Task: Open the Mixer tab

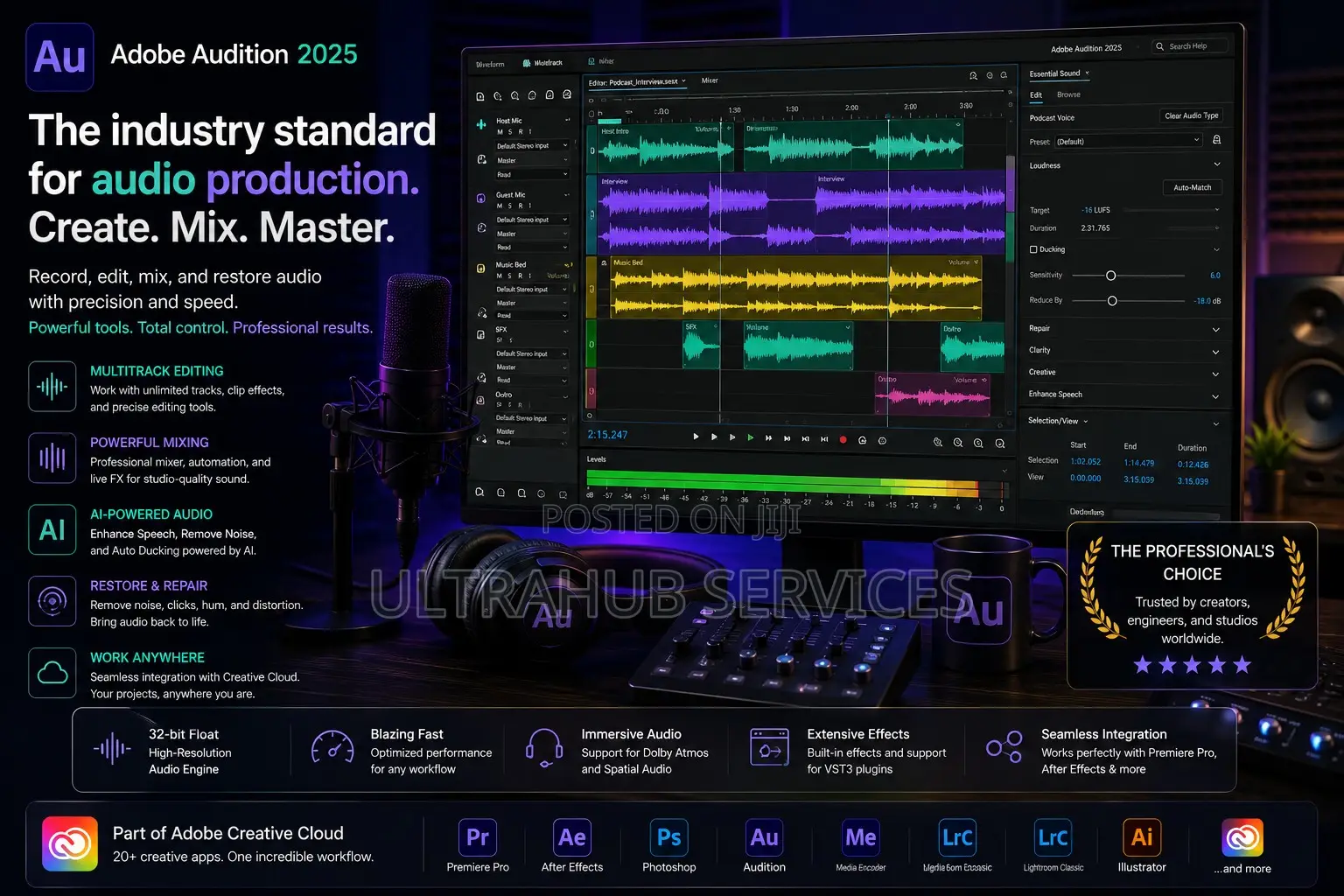Action: [x=710, y=80]
